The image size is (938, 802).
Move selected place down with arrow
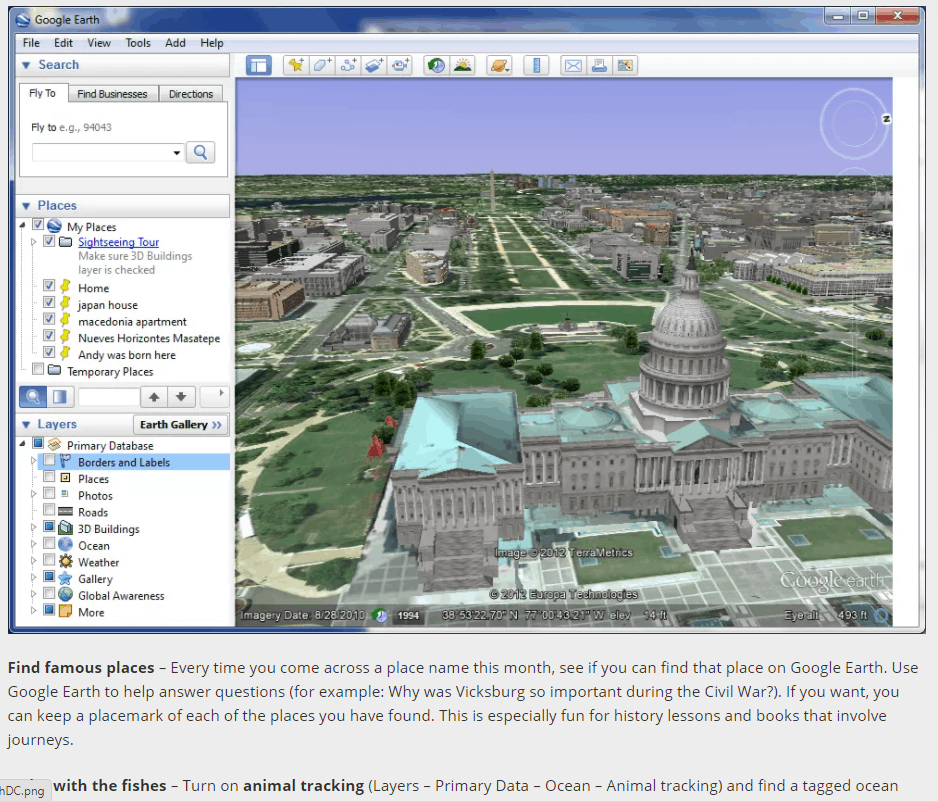[181, 397]
